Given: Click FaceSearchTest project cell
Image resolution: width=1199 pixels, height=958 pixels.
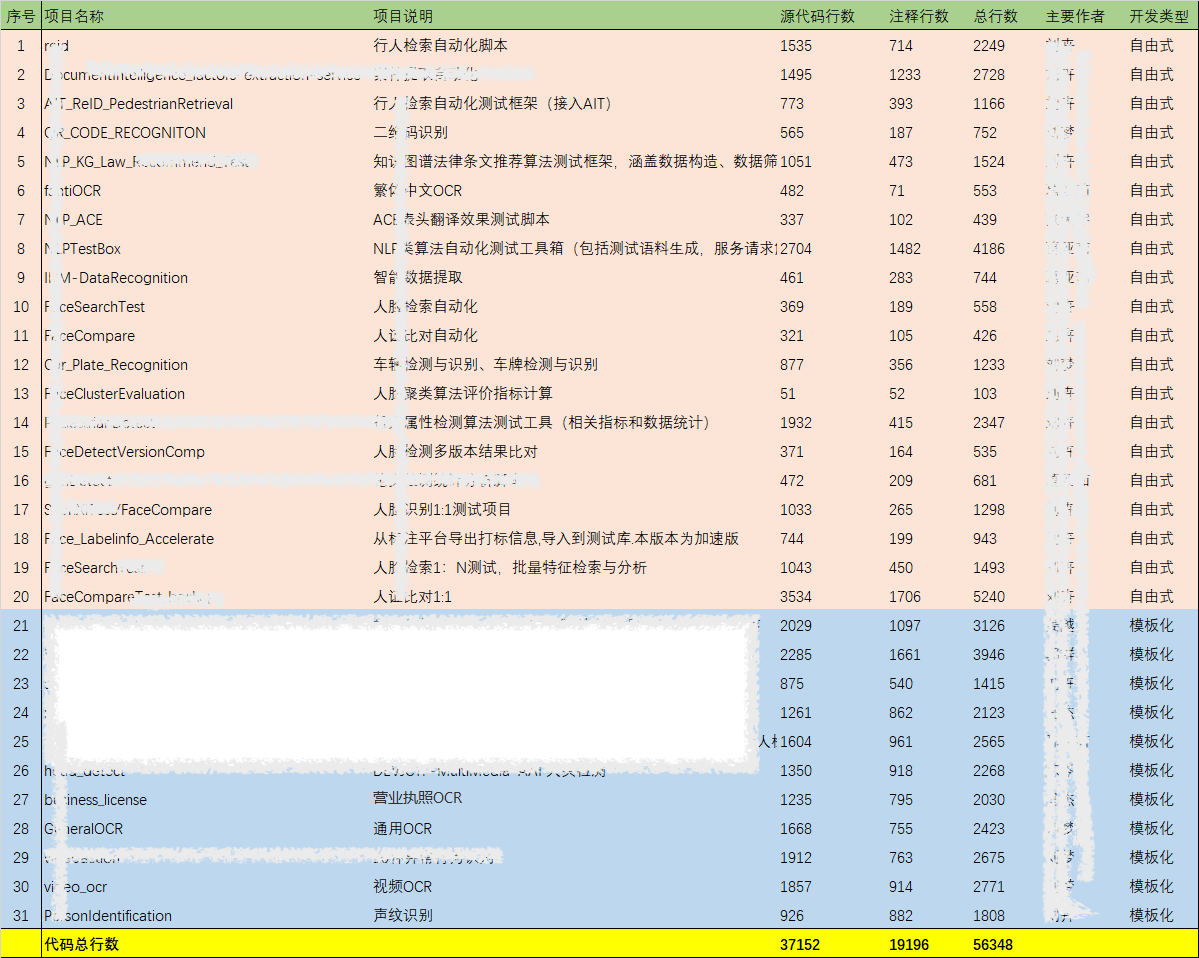Looking at the screenshot, I should point(95,307).
